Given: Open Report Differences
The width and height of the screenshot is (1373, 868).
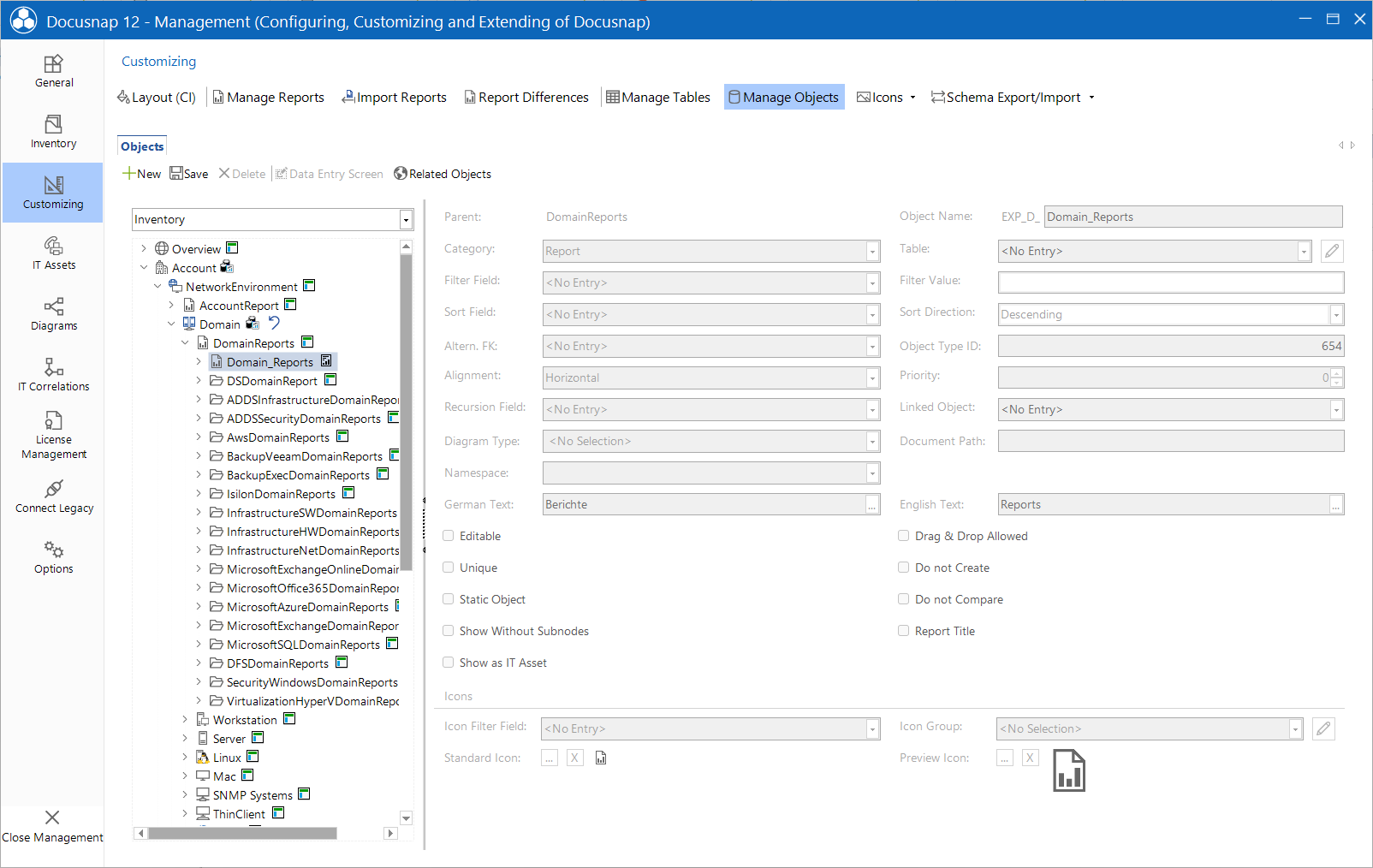Looking at the screenshot, I should [526, 98].
